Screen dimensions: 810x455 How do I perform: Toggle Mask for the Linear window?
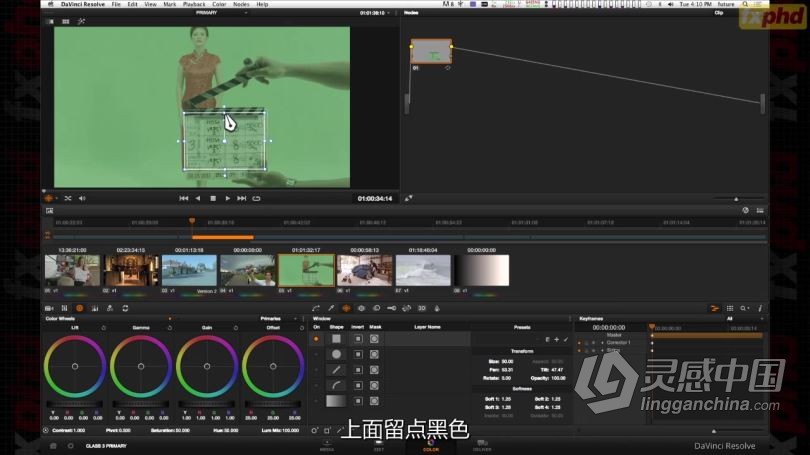(375, 339)
